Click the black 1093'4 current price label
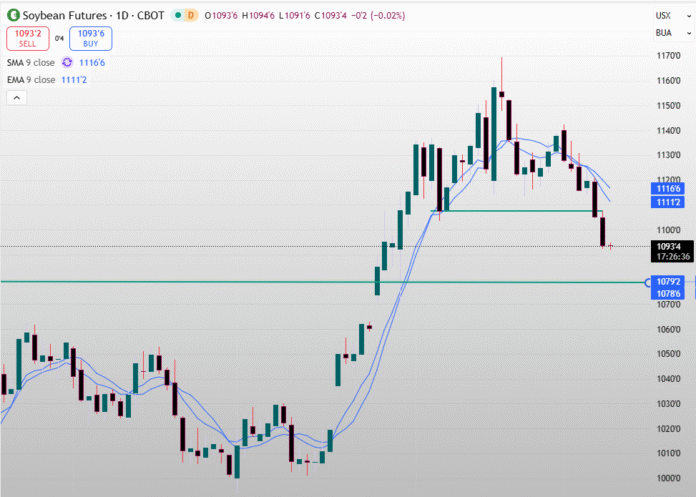The height and width of the screenshot is (497, 696). (668, 246)
